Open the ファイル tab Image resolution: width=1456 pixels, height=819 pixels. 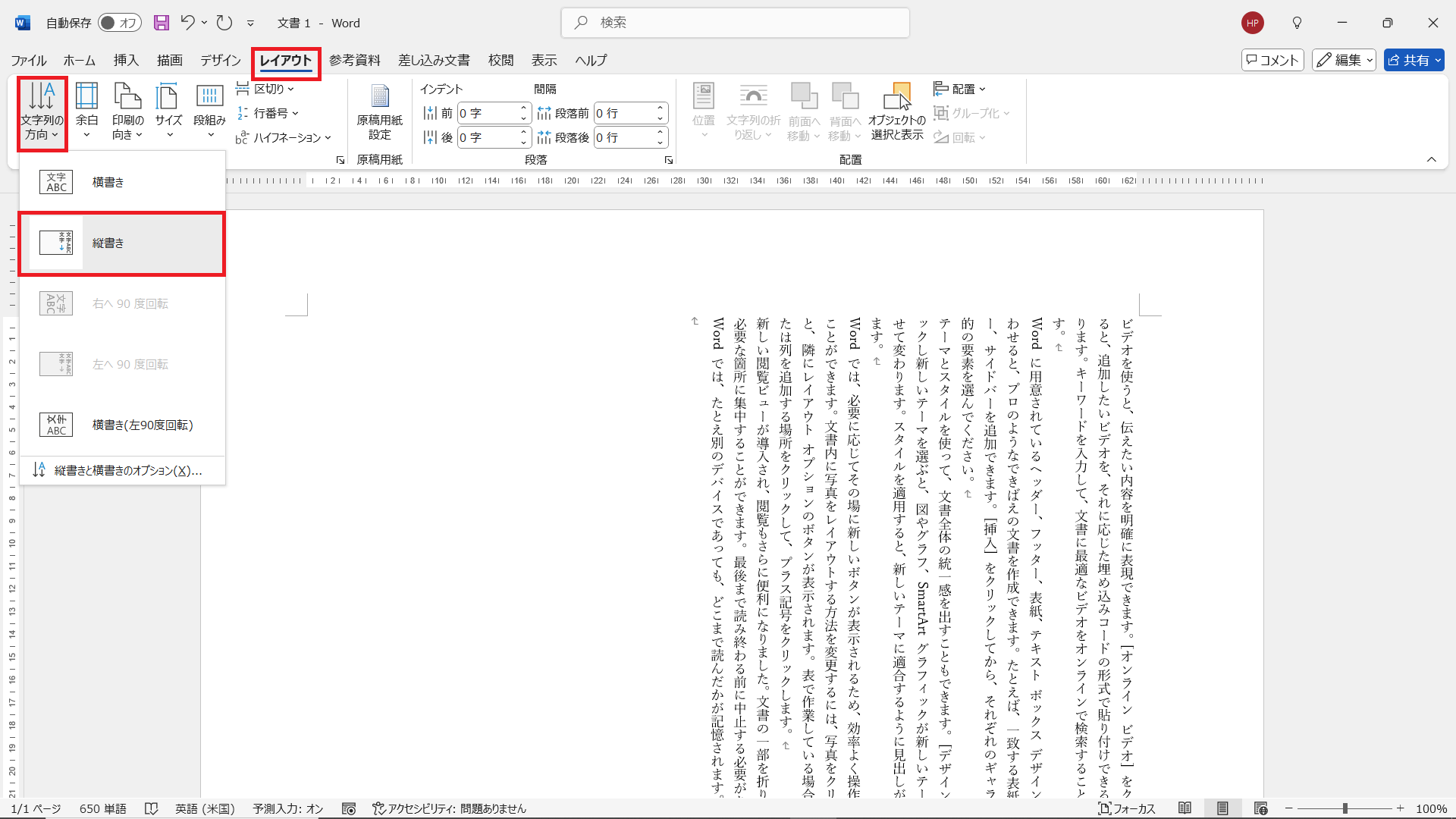point(29,60)
